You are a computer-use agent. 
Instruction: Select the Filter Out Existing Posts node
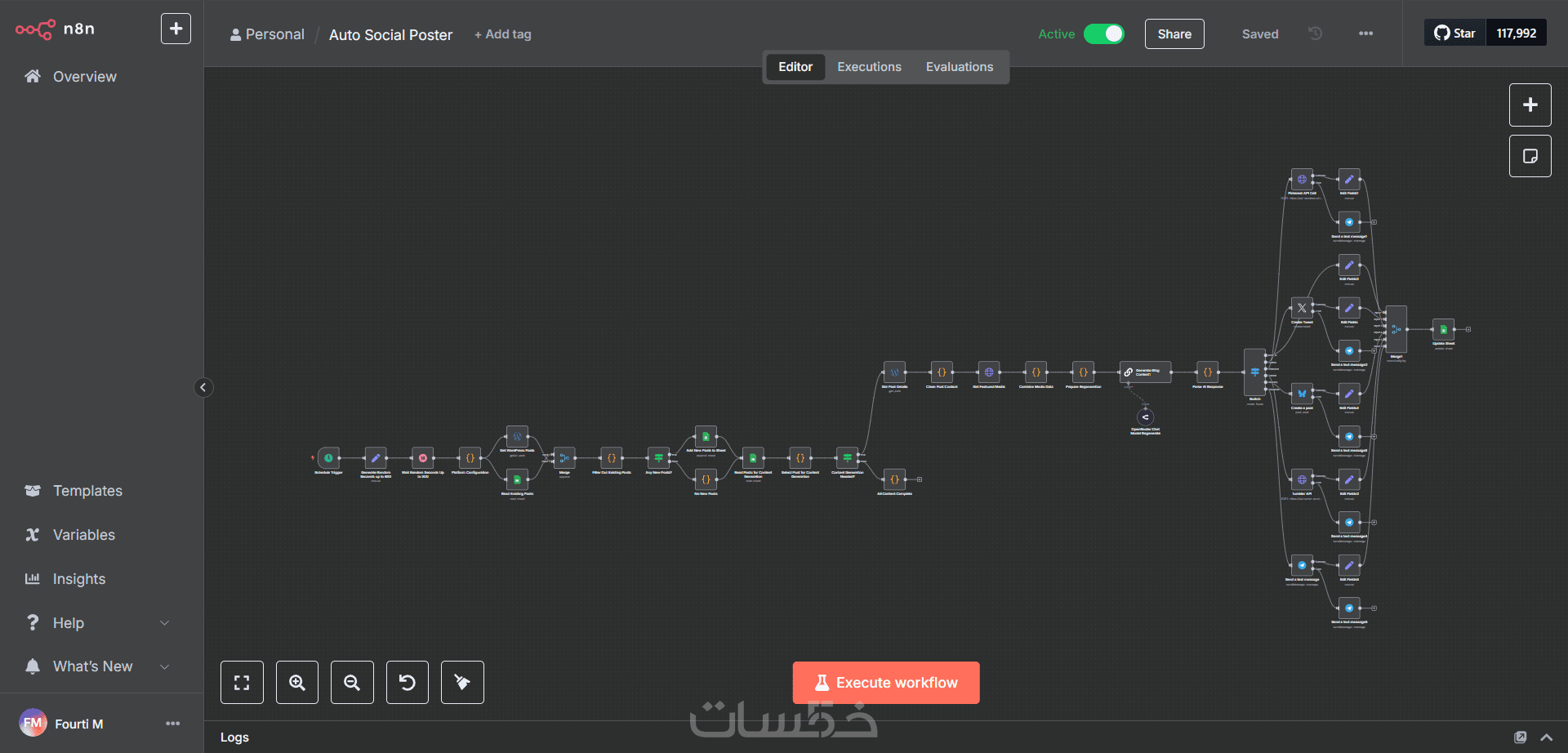tap(612, 458)
